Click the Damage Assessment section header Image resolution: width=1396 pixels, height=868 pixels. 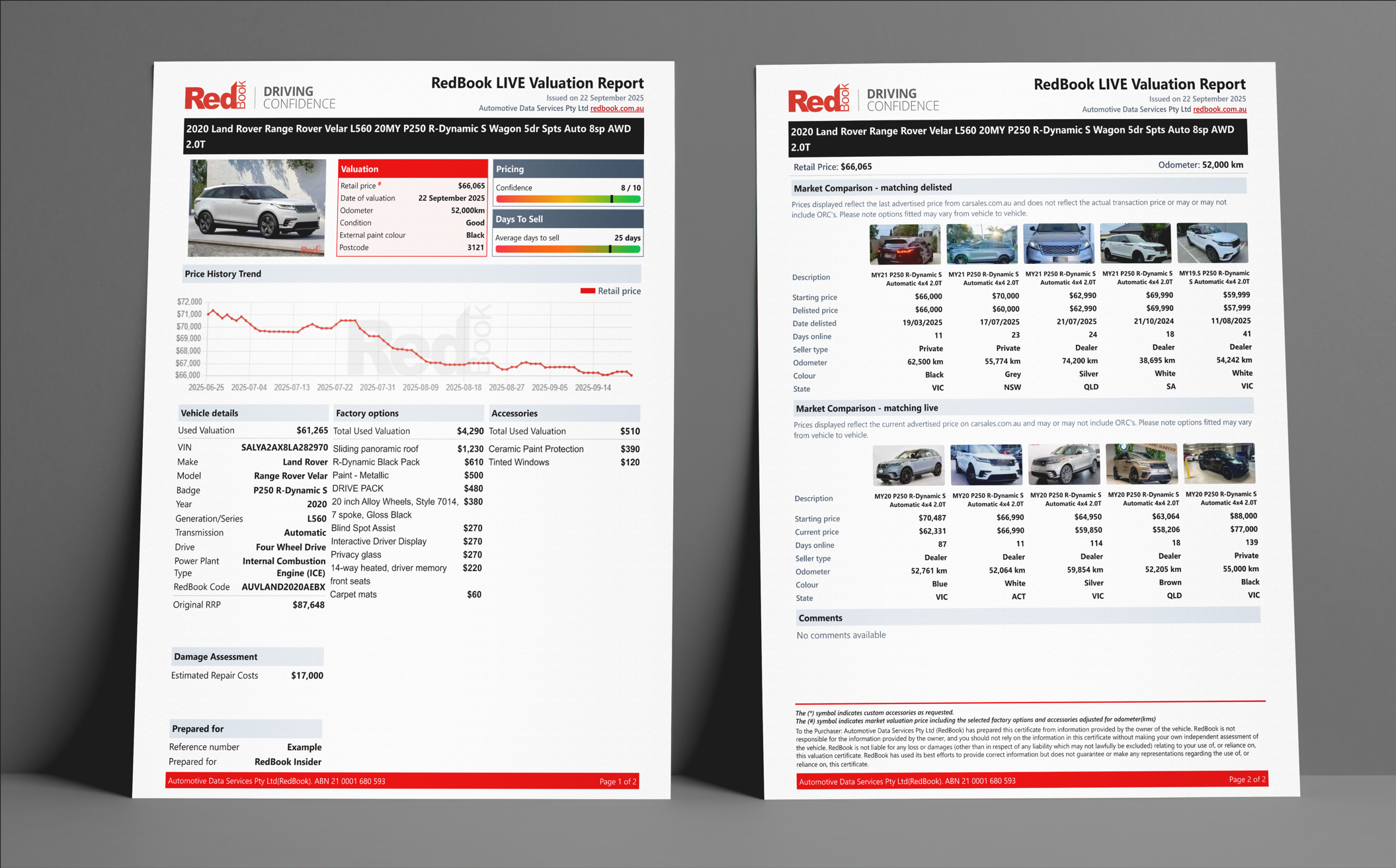[216, 656]
